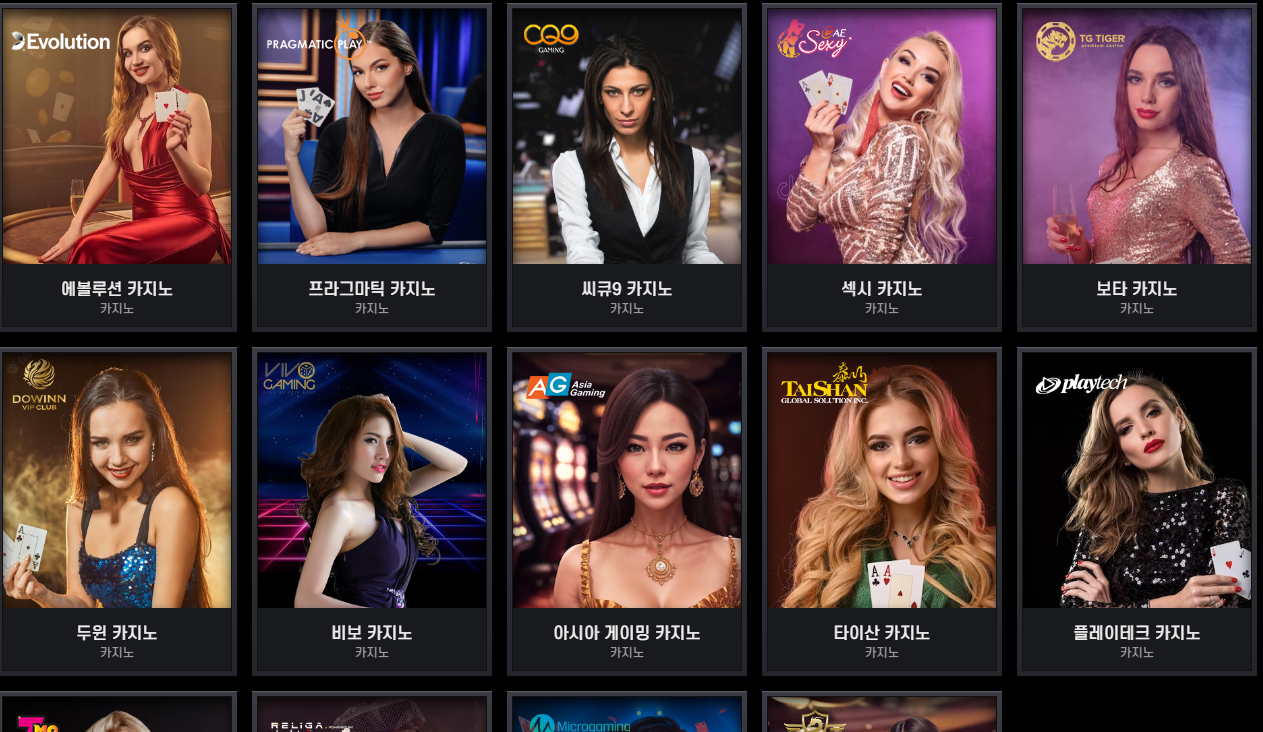The width and height of the screenshot is (1263, 732).
Task: Click the TG Tiger logo
Action: coord(1081,41)
